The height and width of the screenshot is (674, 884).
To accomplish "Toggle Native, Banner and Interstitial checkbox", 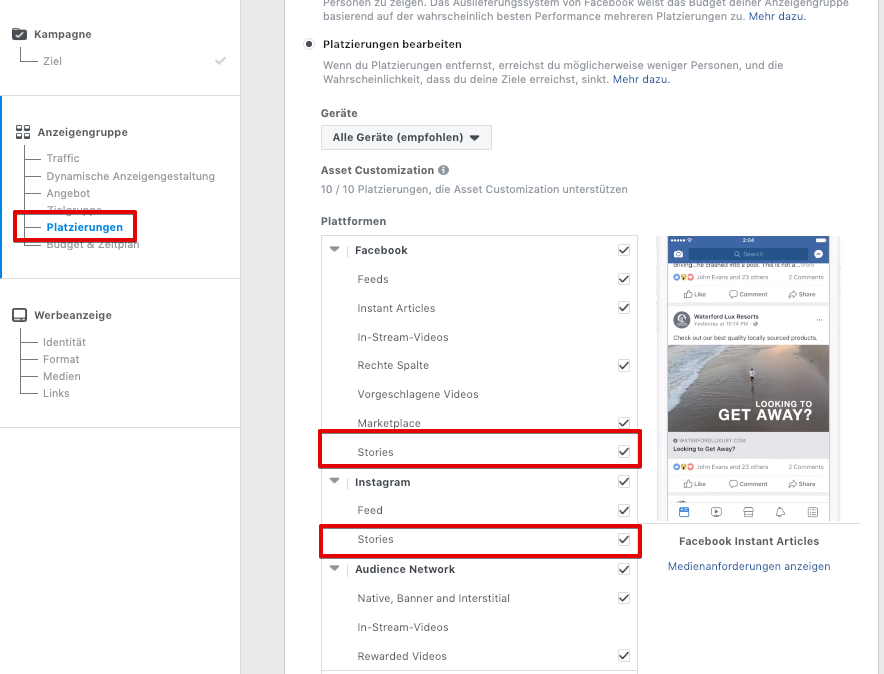I will coord(624,597).
